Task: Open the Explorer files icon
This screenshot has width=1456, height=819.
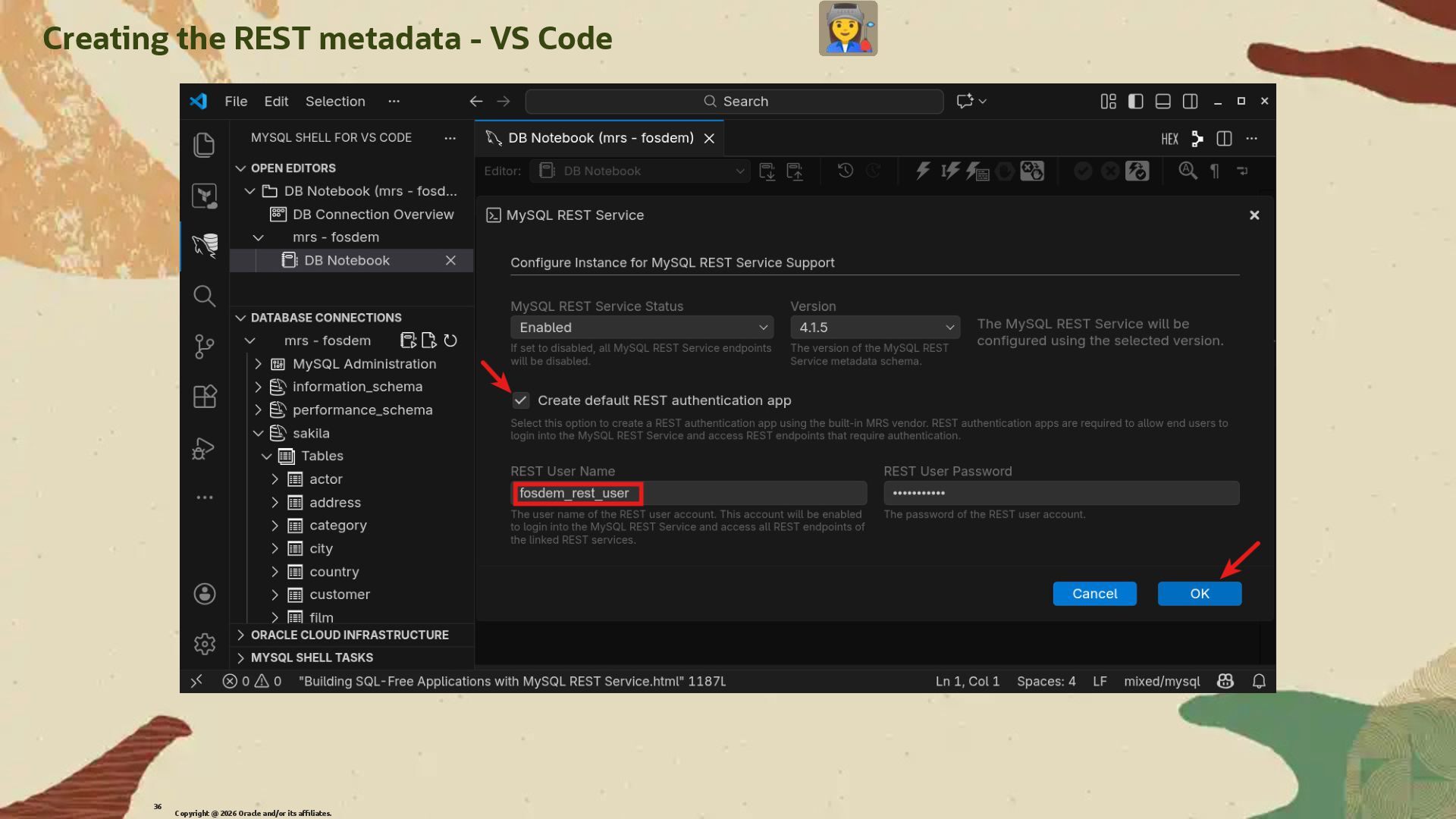Action: pyautogui.click(x=204, y=145)
